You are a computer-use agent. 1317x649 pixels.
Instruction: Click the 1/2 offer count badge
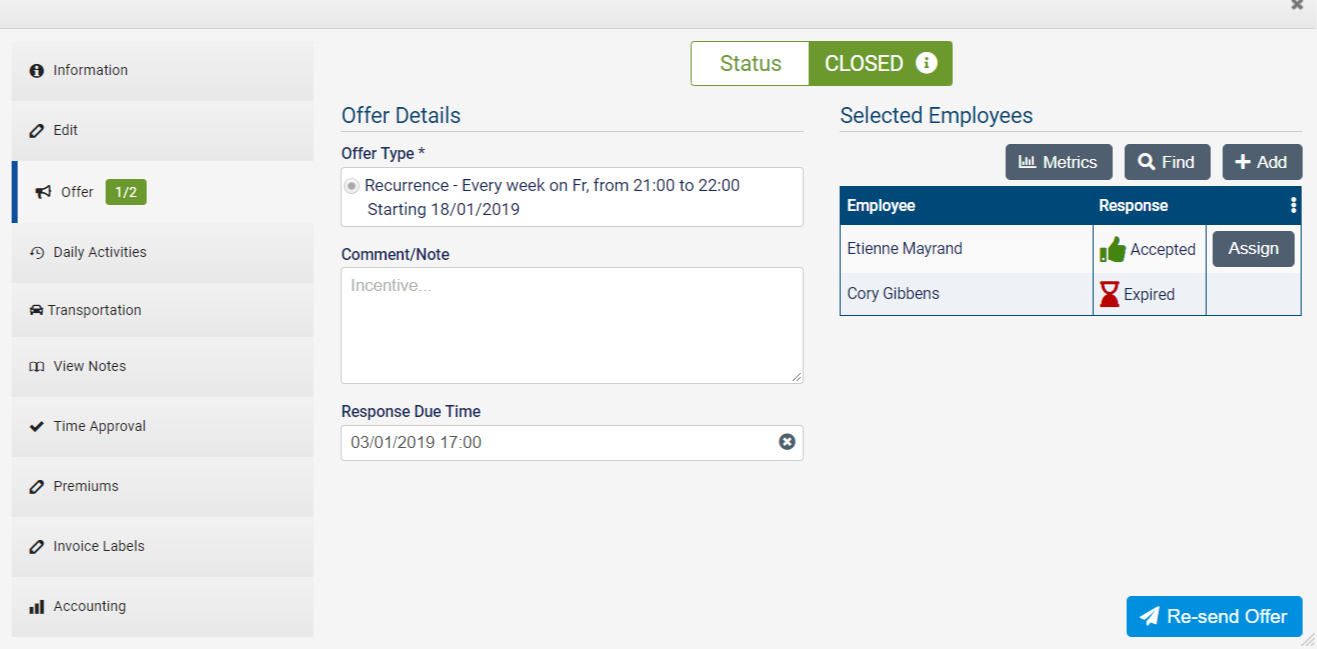click(126, 192)
